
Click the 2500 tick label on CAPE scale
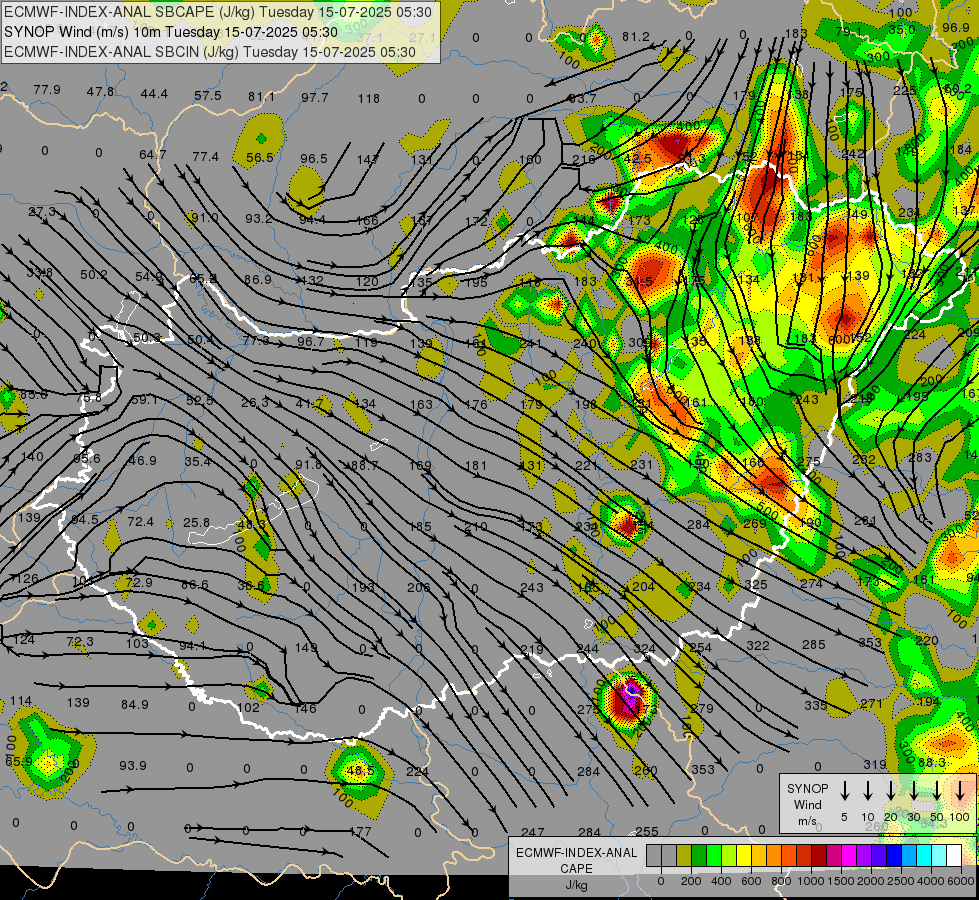point(901,881)
